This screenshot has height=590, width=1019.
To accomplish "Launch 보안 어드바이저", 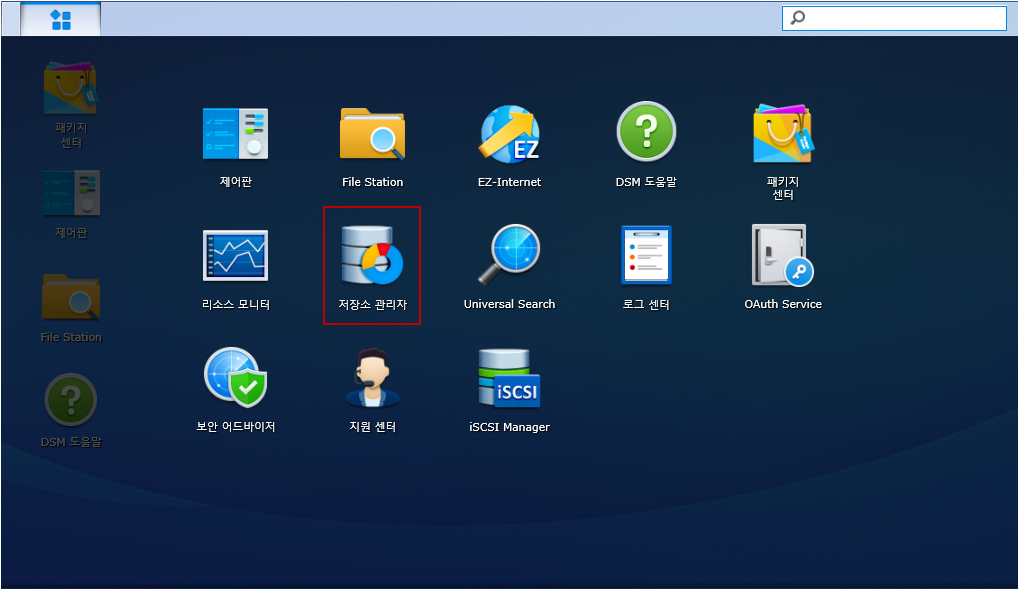I will point(235,391).
